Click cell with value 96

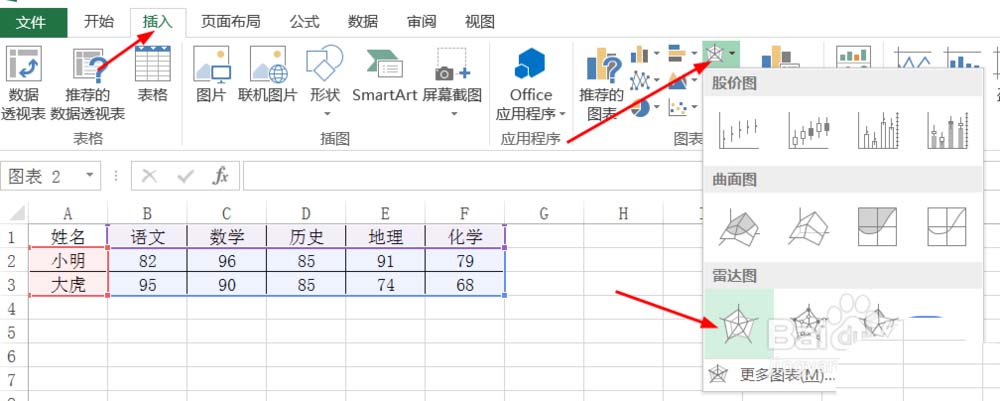coord(226,261)
